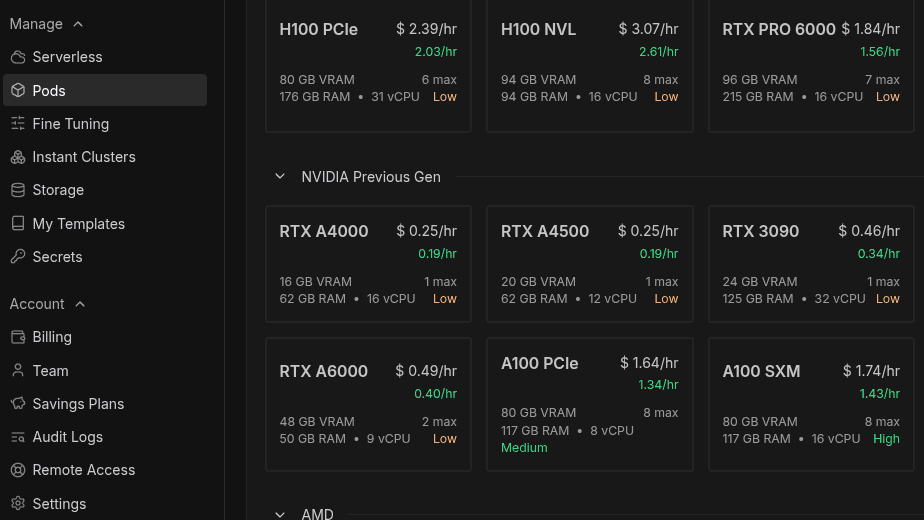Go to Fine Tuning
924x520 pixels.
105,123
